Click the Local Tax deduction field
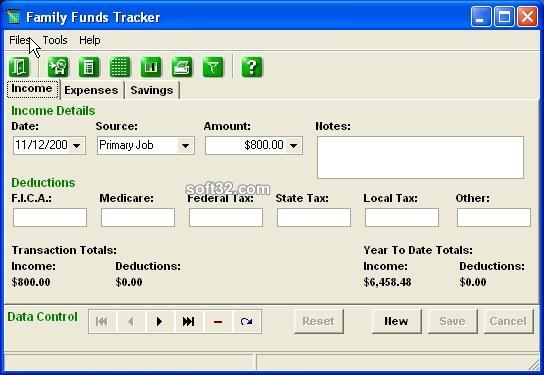The width and height of the screenshot is (544, 375). pyautogui.click(x=402, y=218)
